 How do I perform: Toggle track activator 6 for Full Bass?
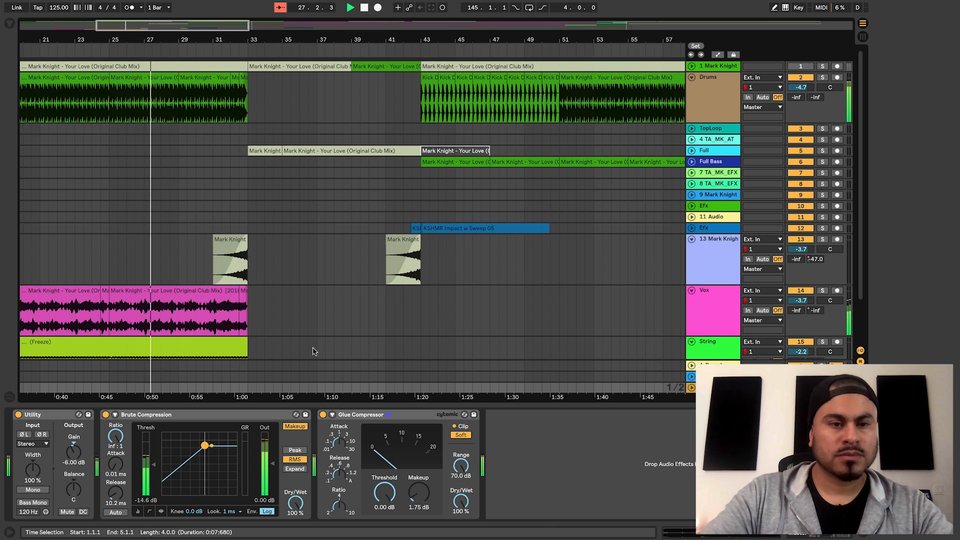pos(800,162)
